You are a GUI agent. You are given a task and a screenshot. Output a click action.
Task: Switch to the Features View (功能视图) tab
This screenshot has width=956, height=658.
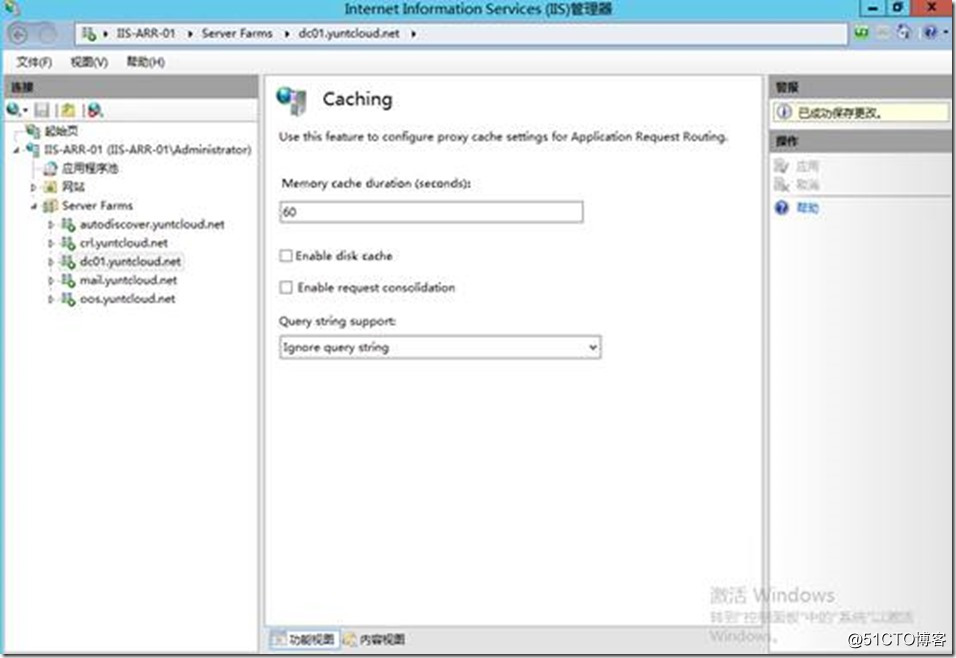pos(304,639)
